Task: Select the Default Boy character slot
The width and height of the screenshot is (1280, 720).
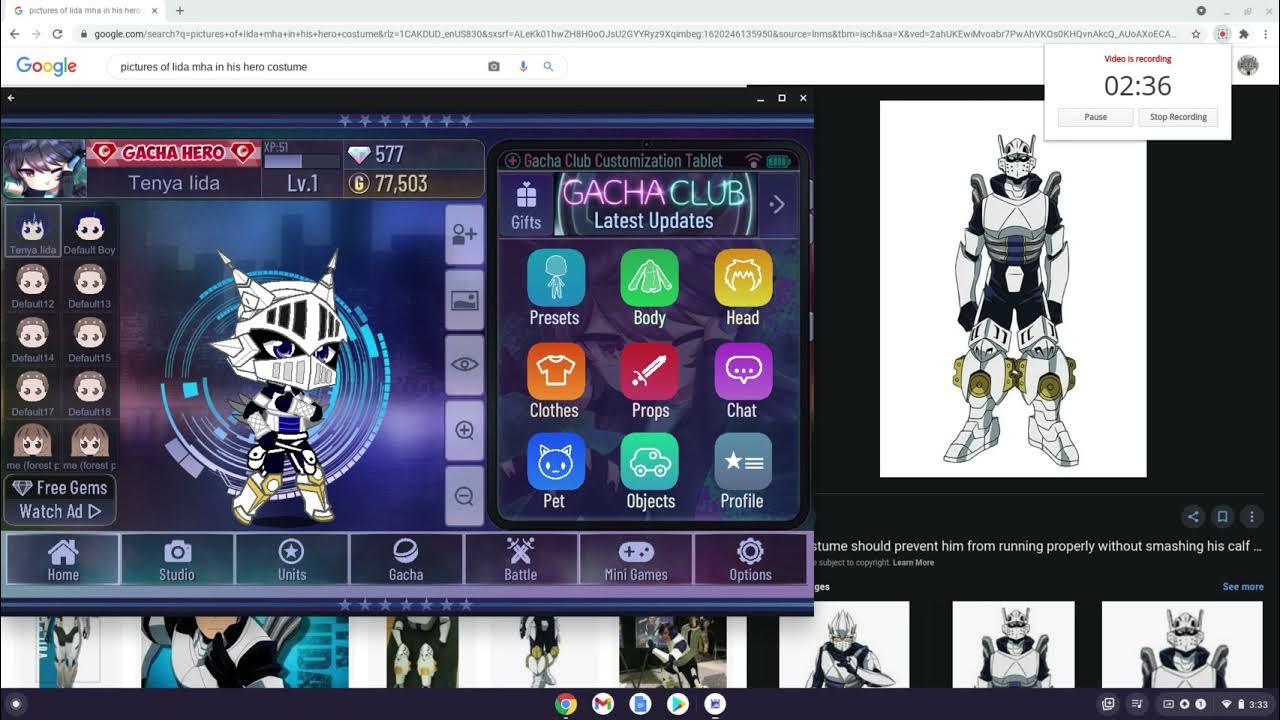Action: click(90, 231)
